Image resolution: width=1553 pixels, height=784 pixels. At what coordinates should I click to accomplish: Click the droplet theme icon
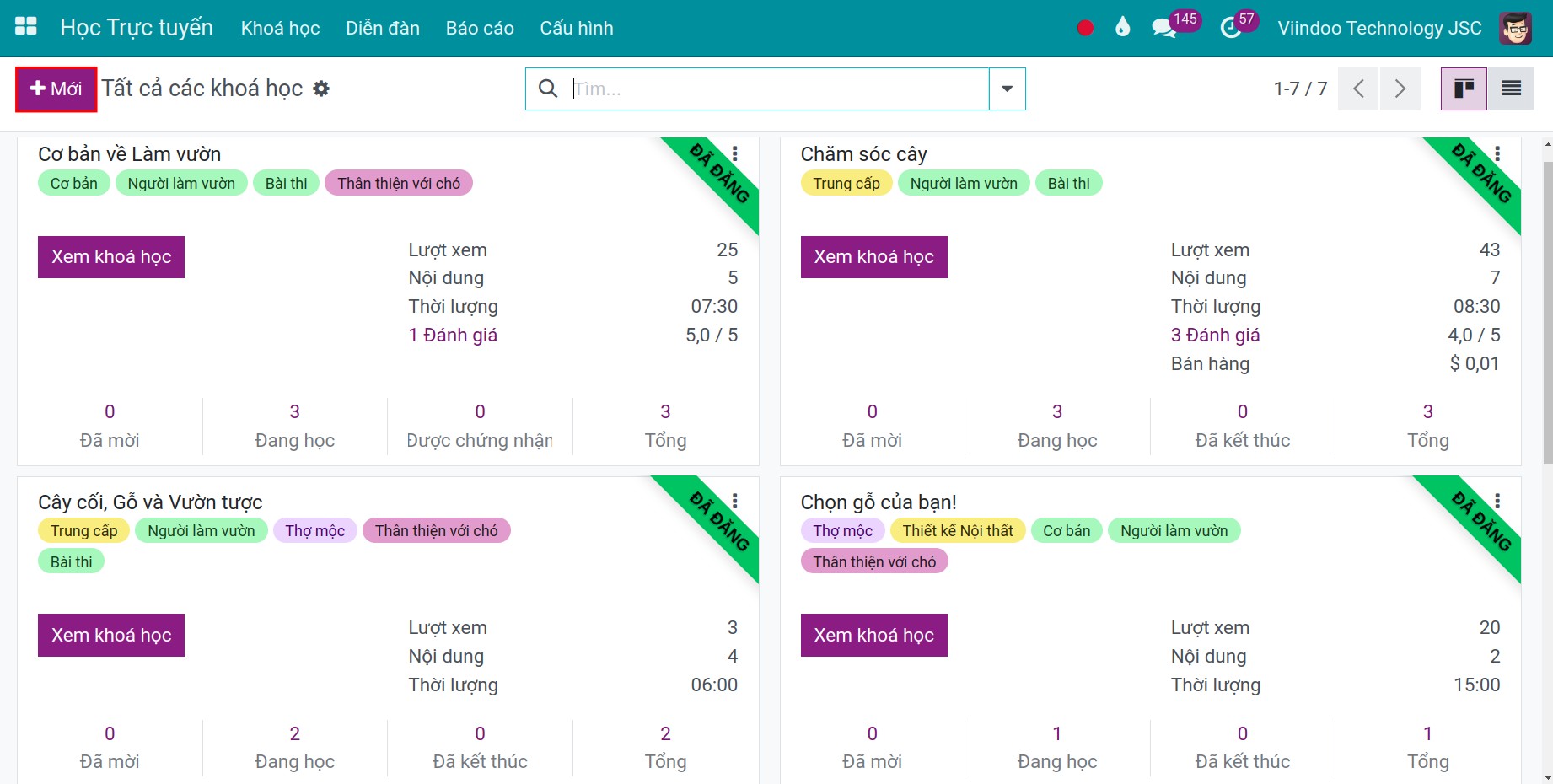[1122, 28]
